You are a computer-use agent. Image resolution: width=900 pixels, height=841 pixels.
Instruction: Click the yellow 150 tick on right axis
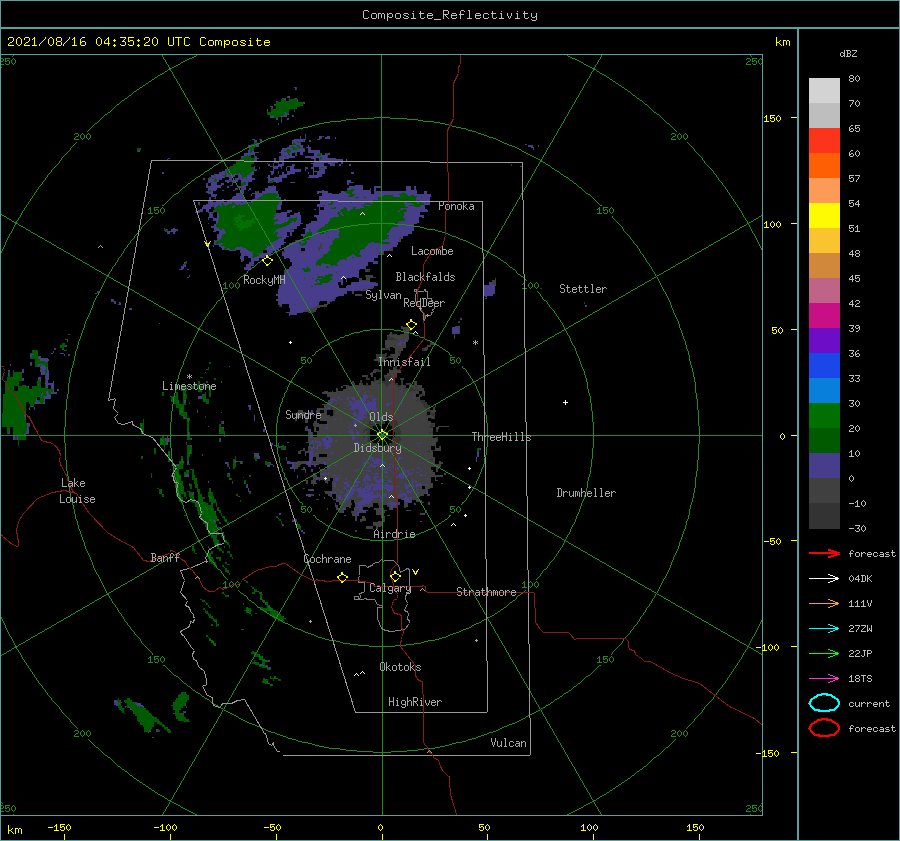[772, 118]
